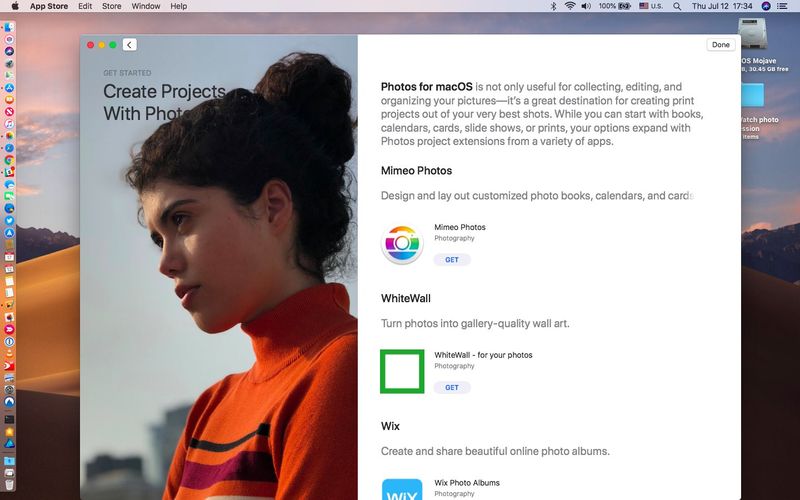
Task: Go back using the chevron button
Action: [x=130, y=45]
